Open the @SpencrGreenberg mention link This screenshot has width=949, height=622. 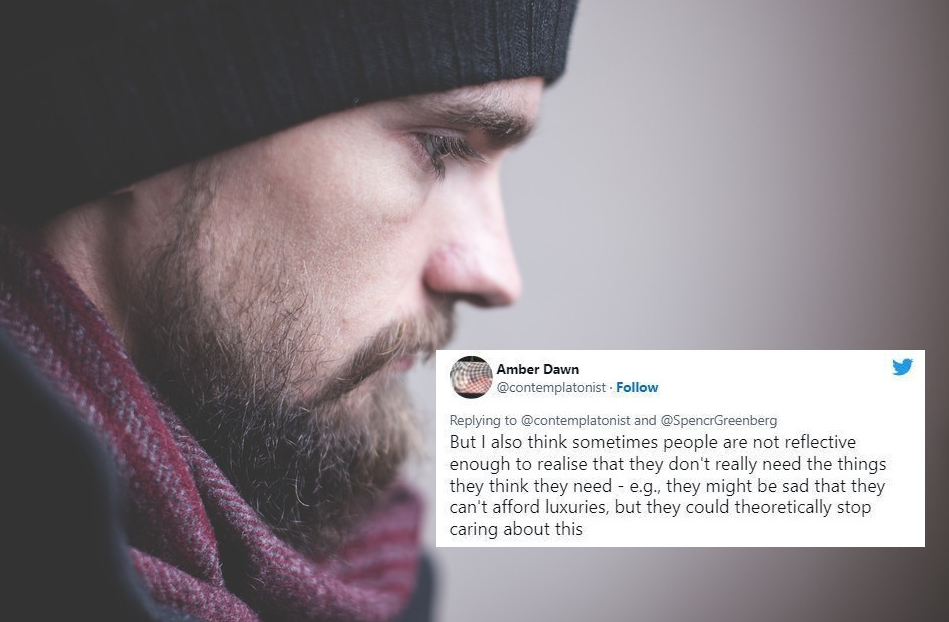718,420
